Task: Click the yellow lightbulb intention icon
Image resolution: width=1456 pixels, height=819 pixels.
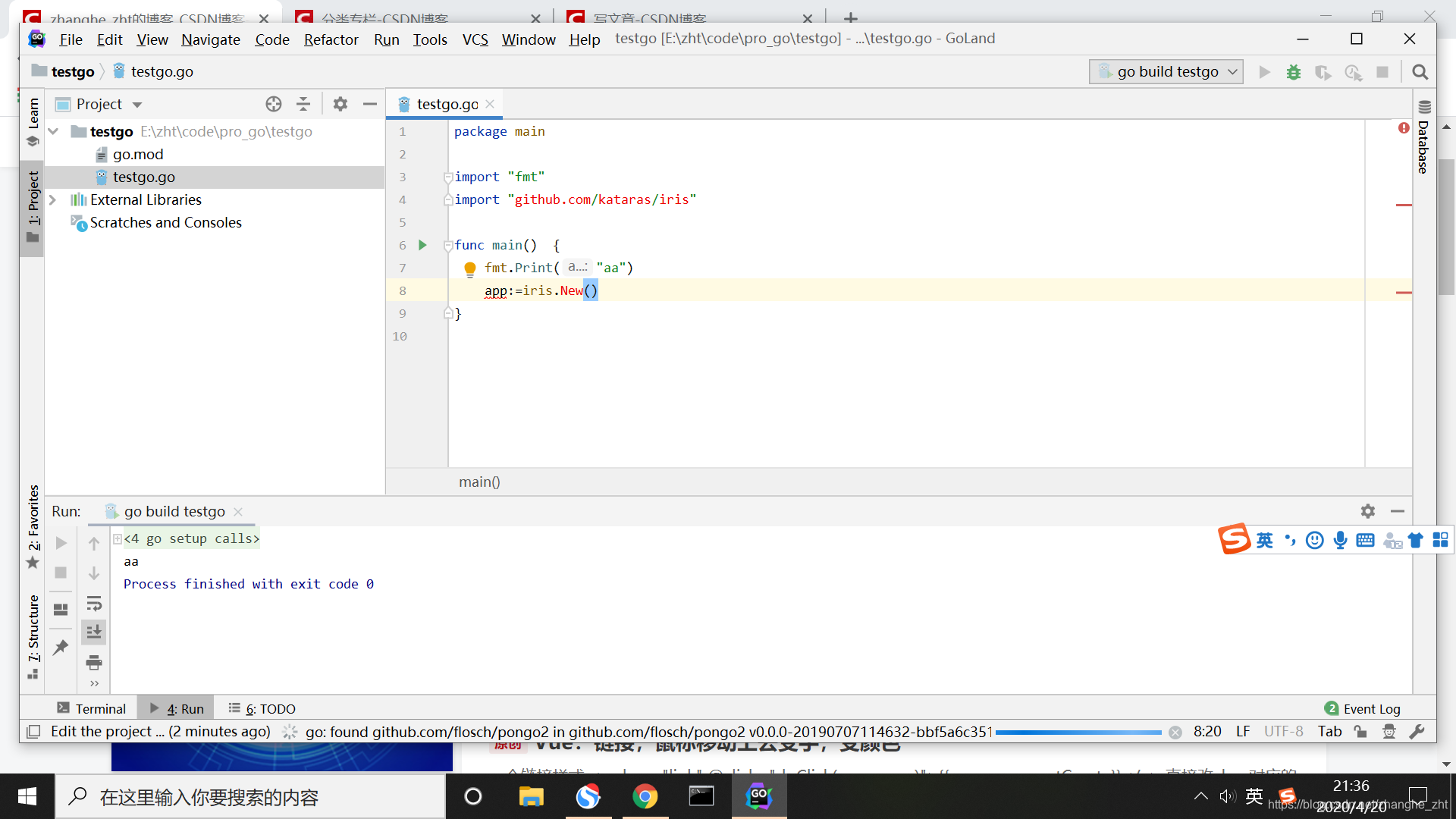Action: pos(470,268)
